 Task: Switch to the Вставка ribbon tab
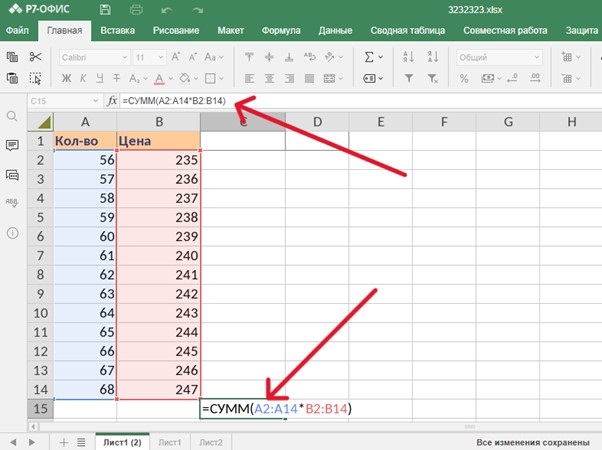pos(117,31)
